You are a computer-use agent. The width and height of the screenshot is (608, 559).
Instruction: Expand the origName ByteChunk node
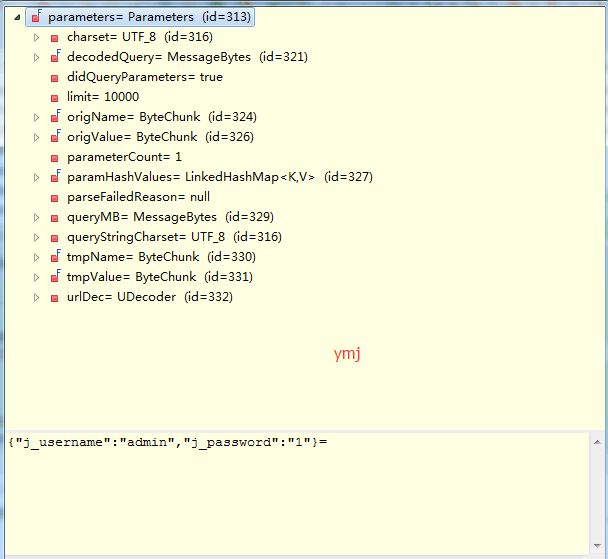pyautogui.click(x=36, y=117)
